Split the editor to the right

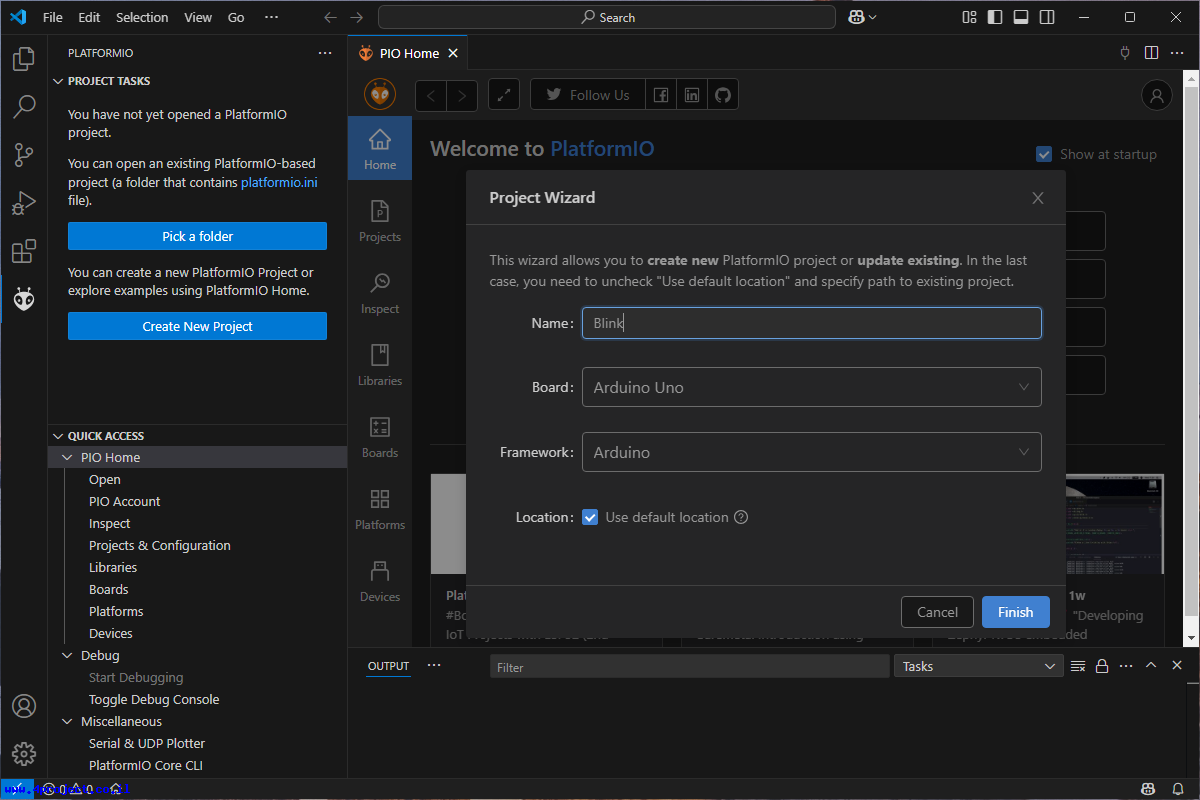tap(1151, 53)
